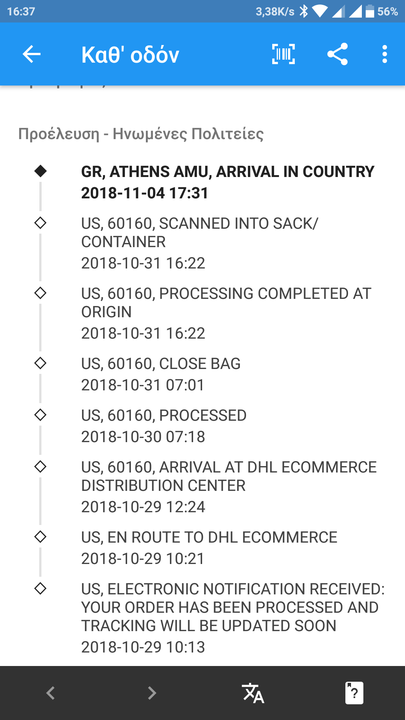Screen dimensions: 405x720
Task: Tap the Bluetooth icon in status bar
Action: click(304, 11)
